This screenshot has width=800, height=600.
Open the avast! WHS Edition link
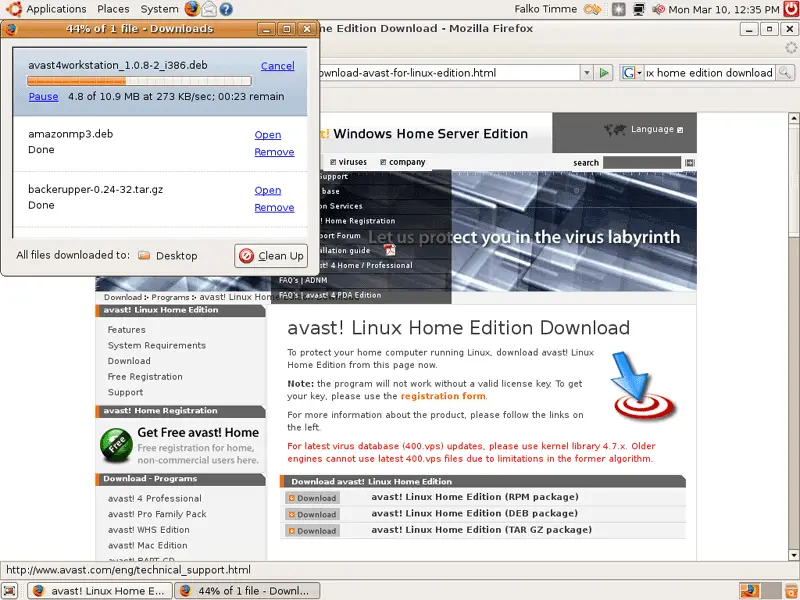pyautogui.click(x=148, y=530)
